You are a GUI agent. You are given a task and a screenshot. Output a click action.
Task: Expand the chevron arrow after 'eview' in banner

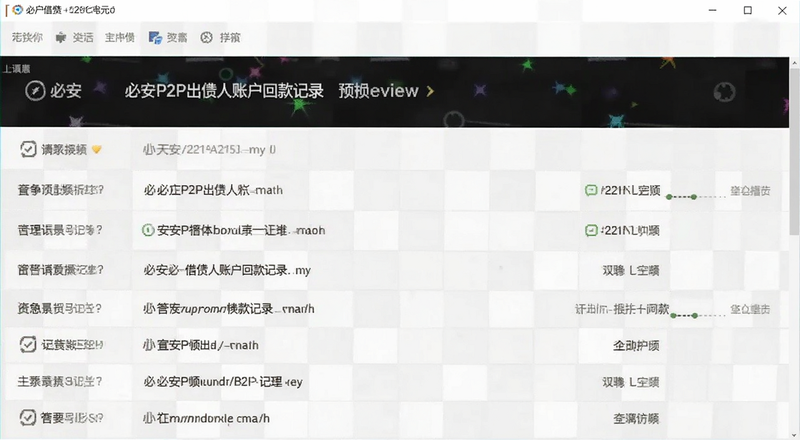tap(430, 91)
